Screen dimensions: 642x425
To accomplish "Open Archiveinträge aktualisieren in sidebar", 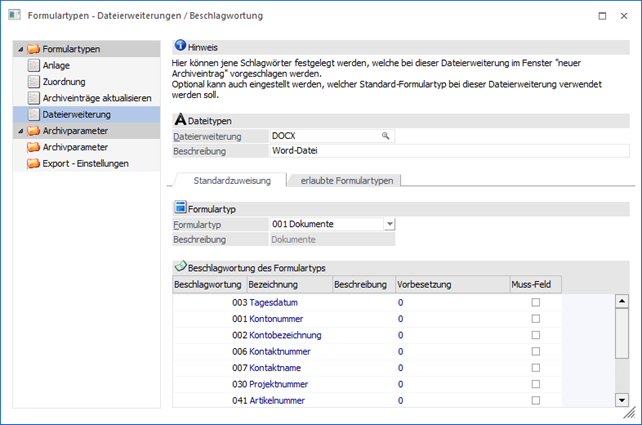I will coord(97,98).
